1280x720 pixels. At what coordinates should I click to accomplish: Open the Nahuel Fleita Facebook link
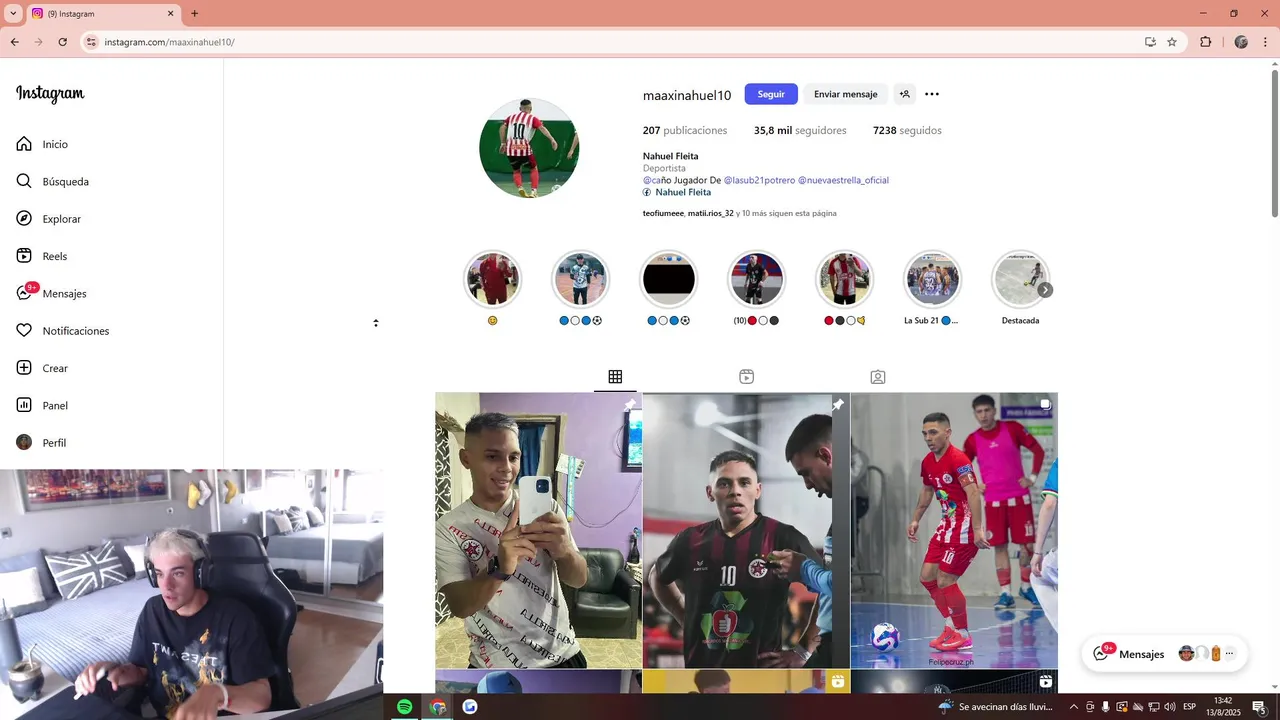[x=677, y=192]
